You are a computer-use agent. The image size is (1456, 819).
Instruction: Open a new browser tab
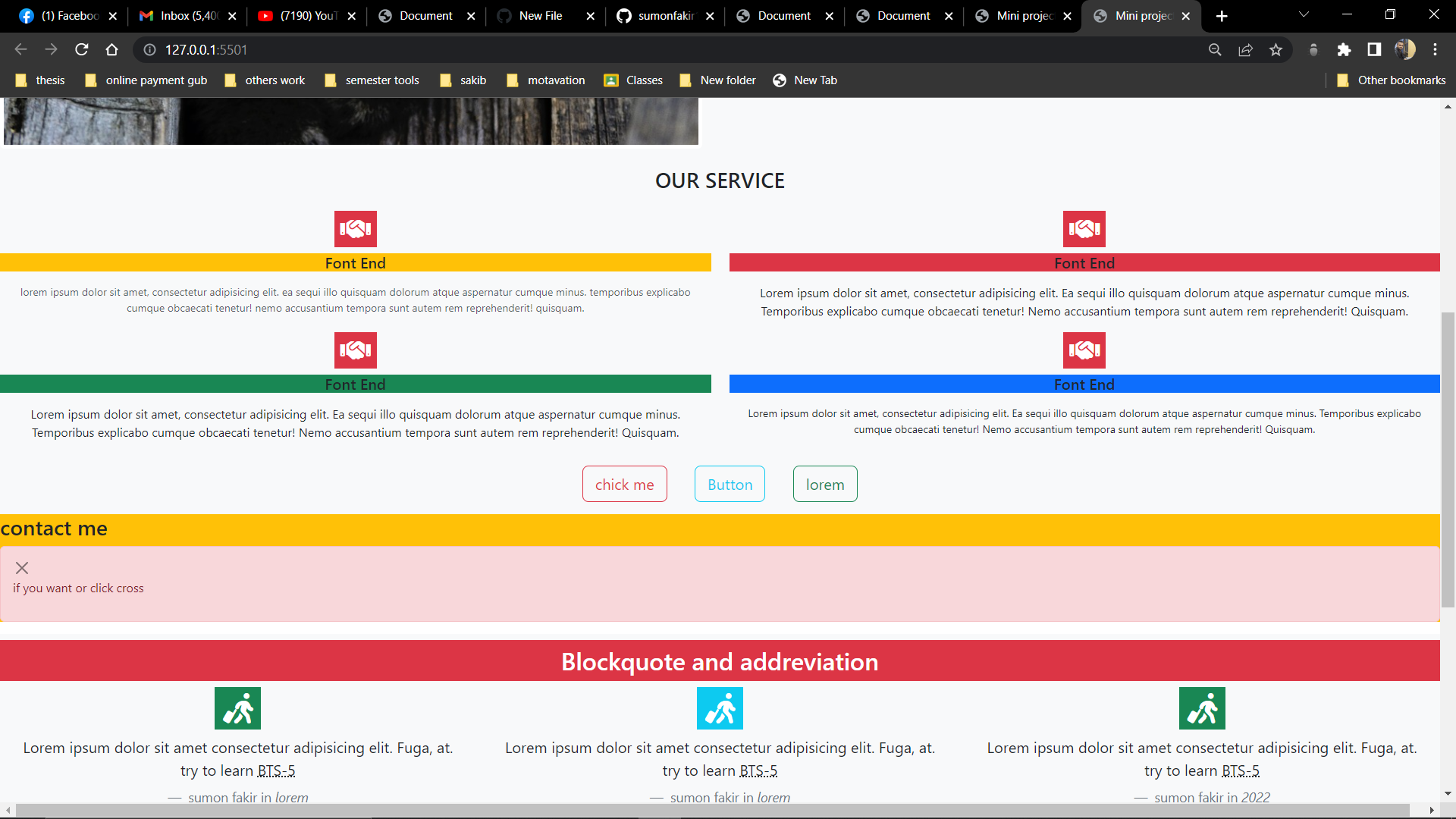[1222, 16]
